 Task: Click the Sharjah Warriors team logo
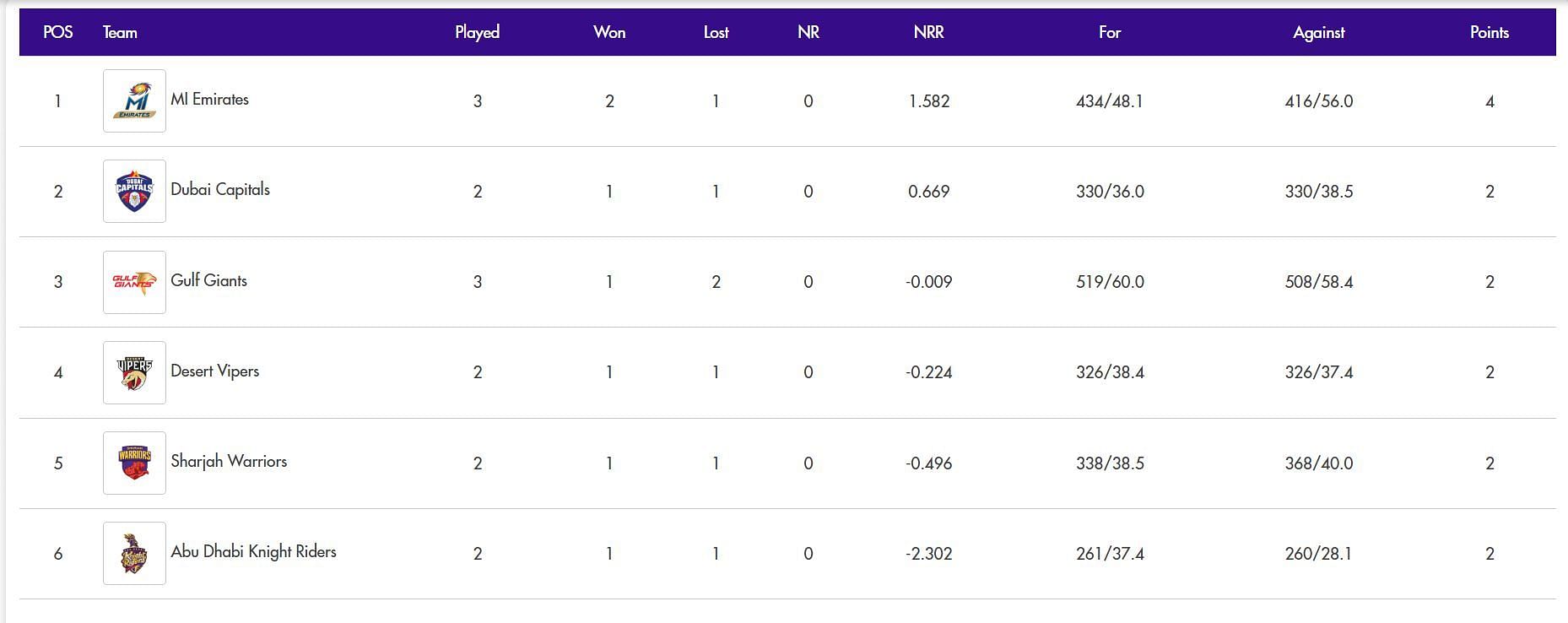pyautogui.click(x=134, y=463)
